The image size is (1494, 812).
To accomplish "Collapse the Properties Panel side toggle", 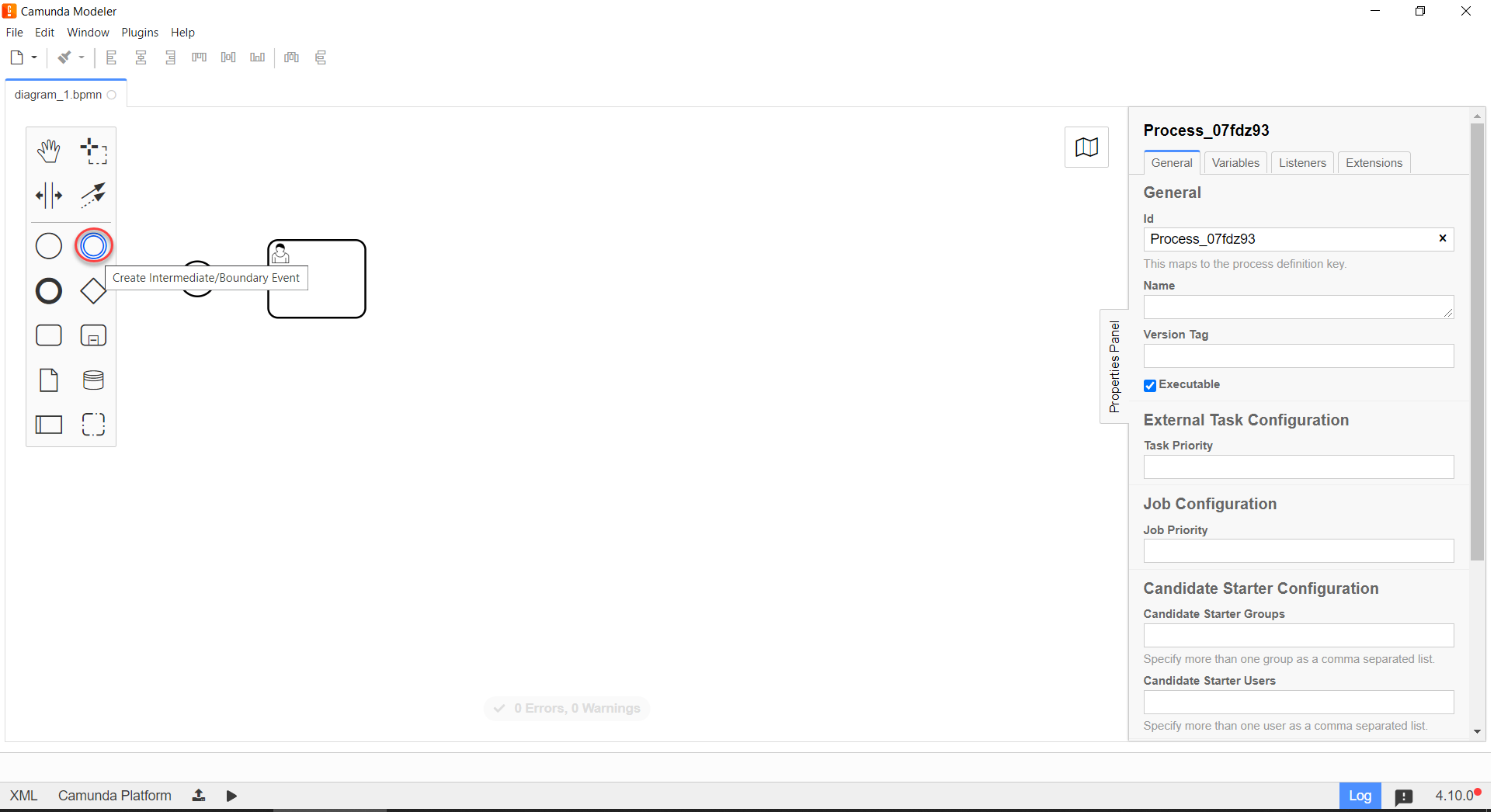I will (x=1114, y=366).
